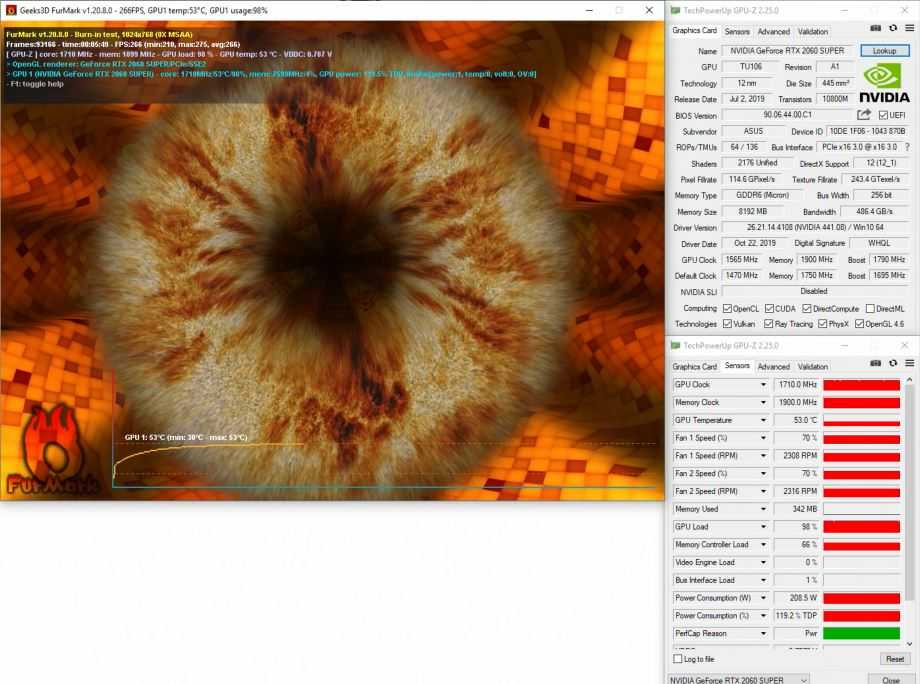Open the GPU Temperature sensor dropdown arrow
Image resolution: width=920 pixels, height=684 pixels.
click(764, 420)
